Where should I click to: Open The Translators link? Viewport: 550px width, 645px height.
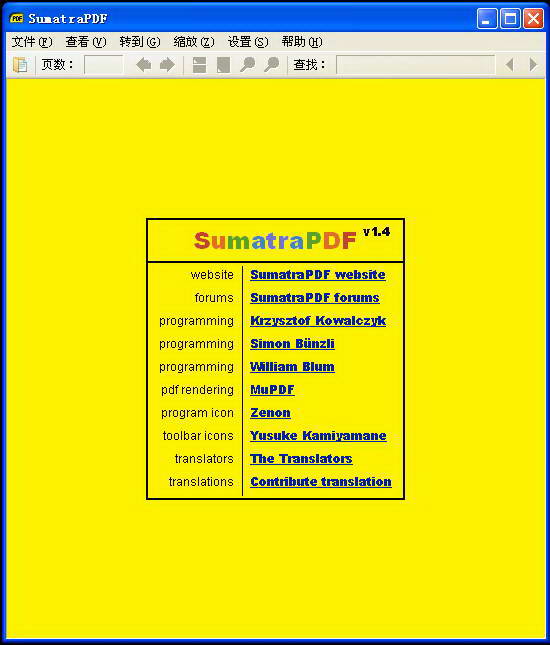coord(301,459)
